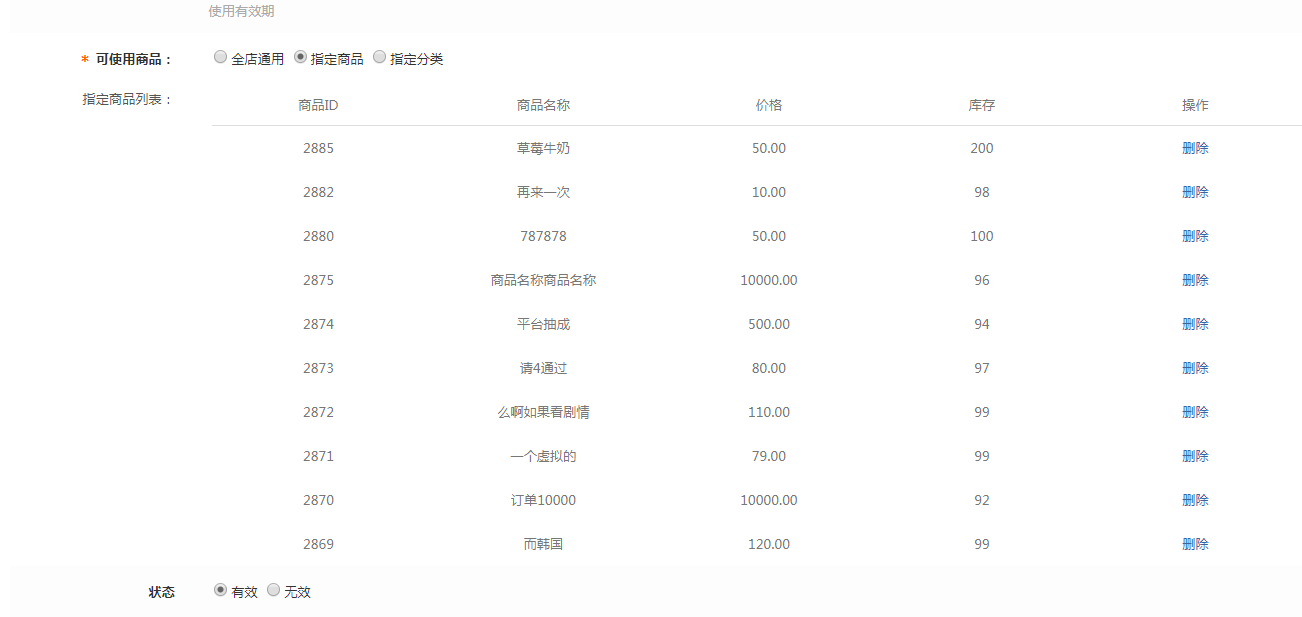Viewport: 1302px width, 617px height.
Task: Click the 库存 column header
Action: pyautogui.click(x=981, y=105)
